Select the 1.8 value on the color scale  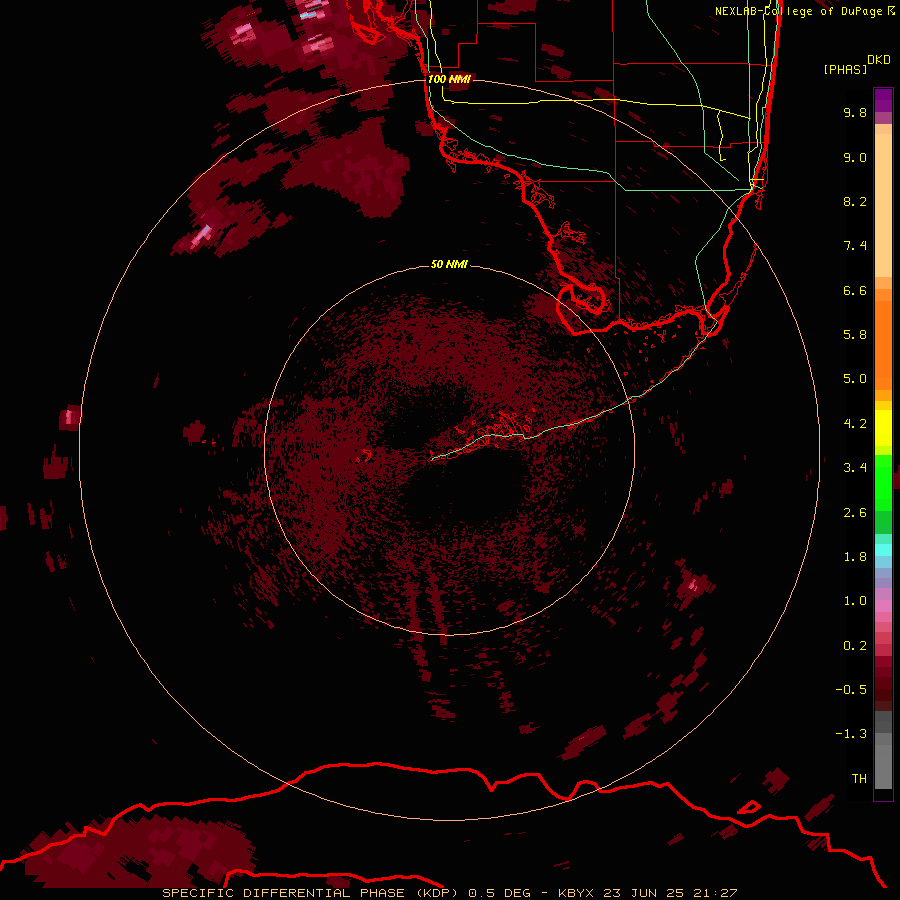(x=855, y=557)
